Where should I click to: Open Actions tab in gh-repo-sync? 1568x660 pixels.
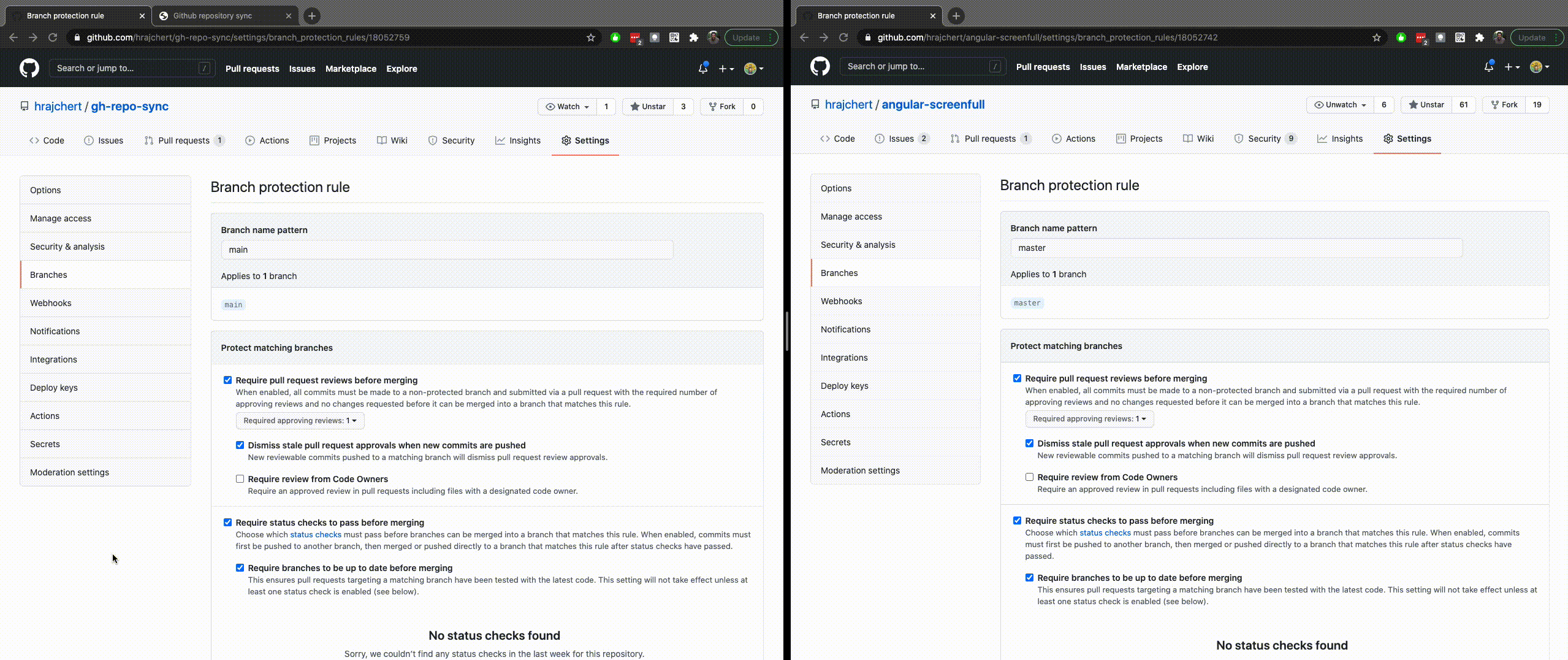click(x=267, y=140)
